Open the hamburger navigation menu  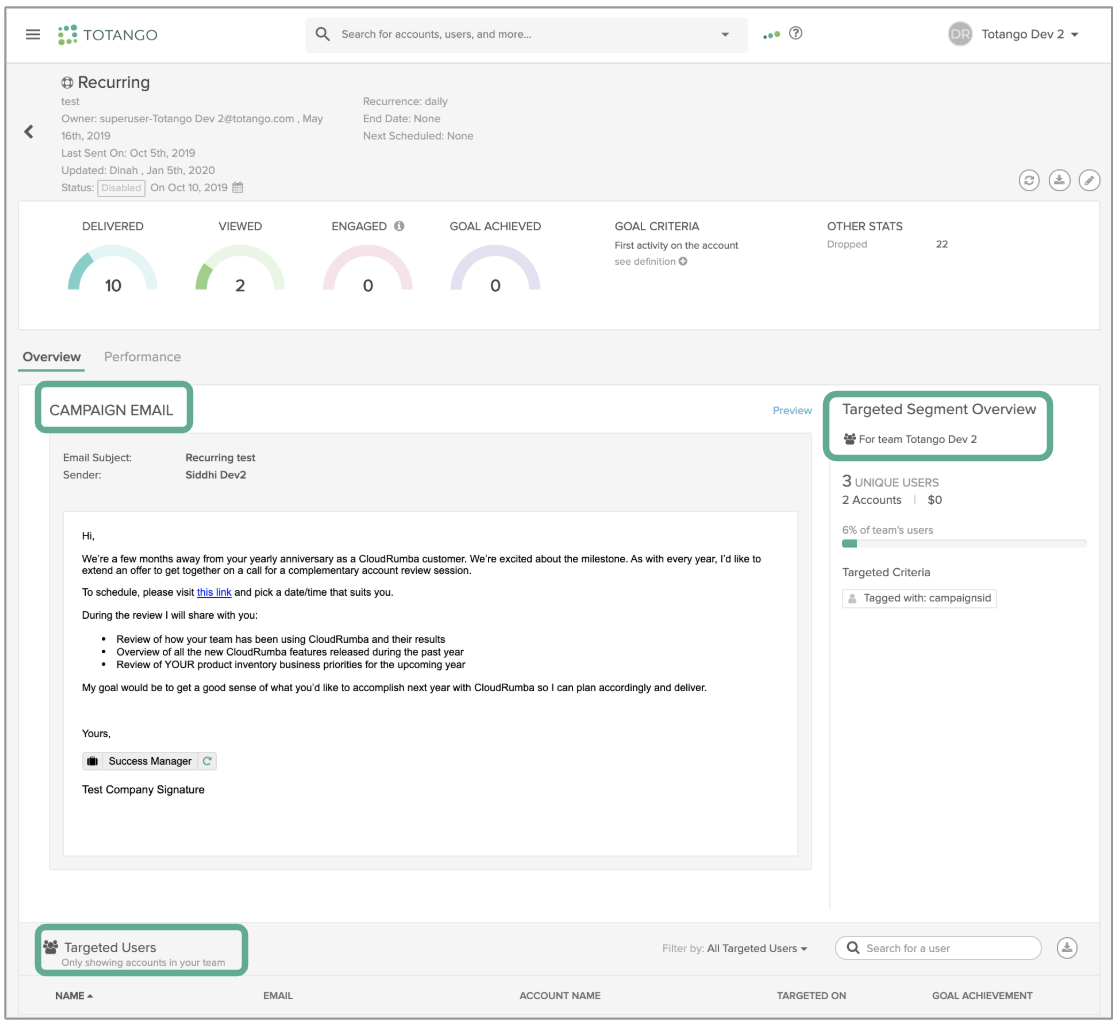pos(33,34)
